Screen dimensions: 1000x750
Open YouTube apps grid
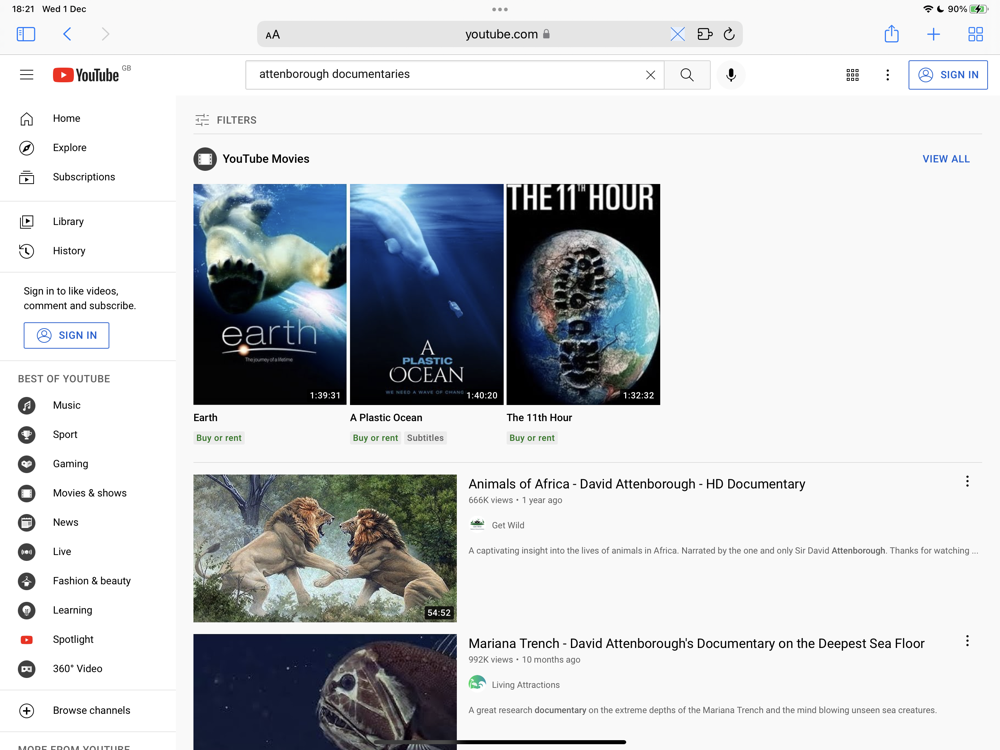pyautogui.click(x=853, y=75)
